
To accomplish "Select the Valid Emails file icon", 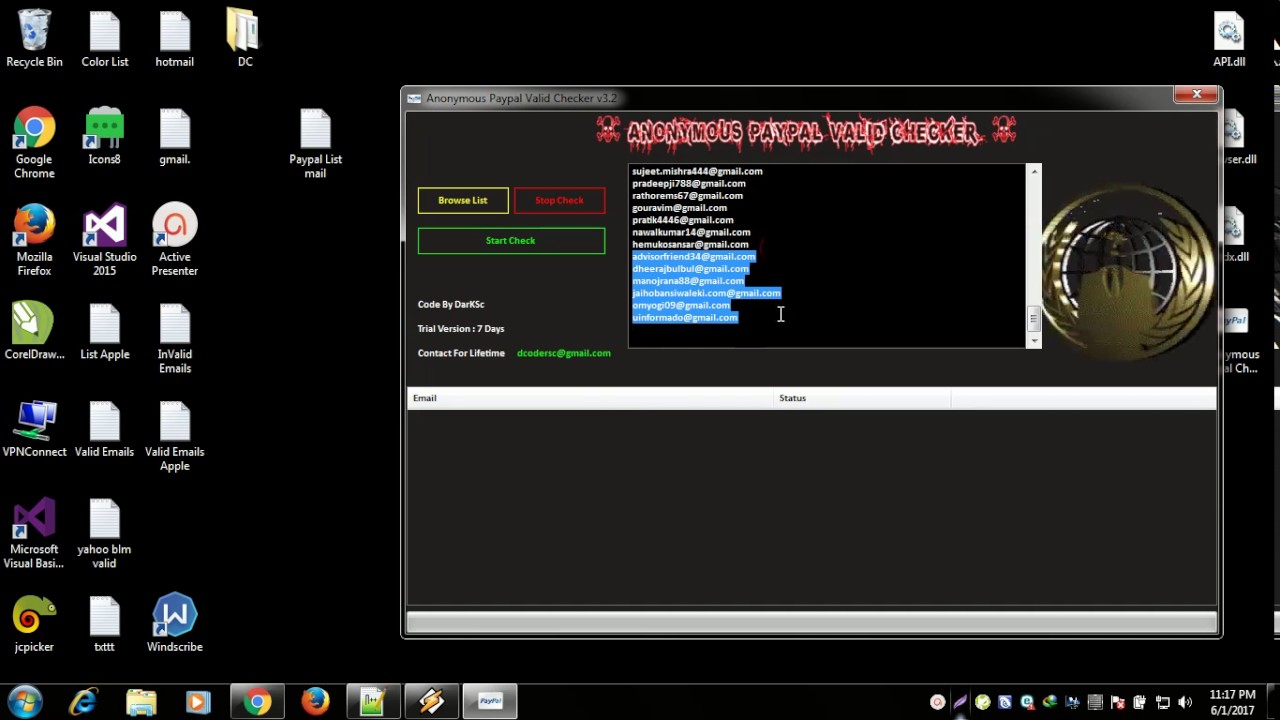I will click(x=105, y=429).
